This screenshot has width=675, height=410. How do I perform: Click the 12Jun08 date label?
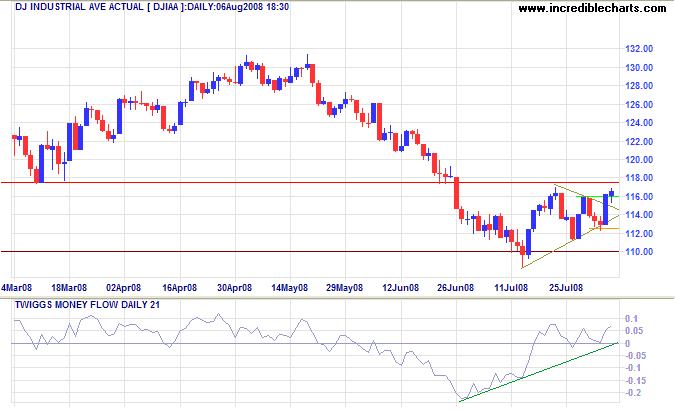[x=400, y=288]
